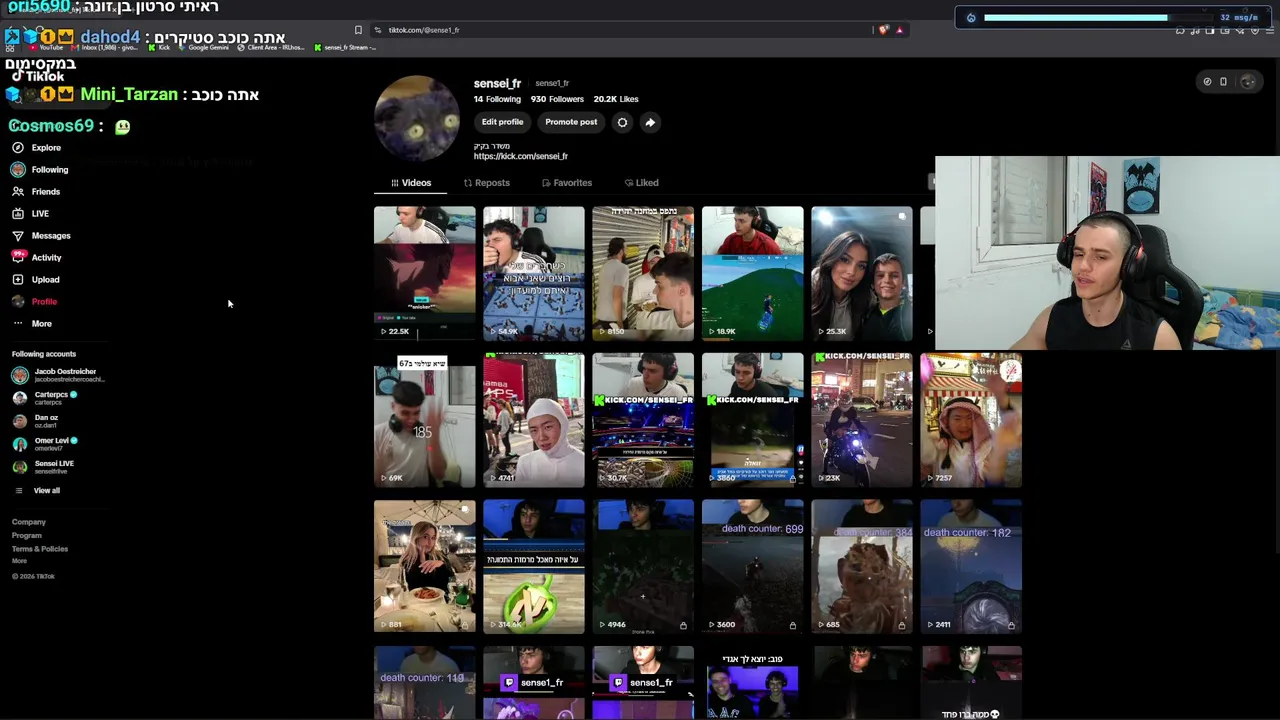
Task: Open the motorcycle video with 23K views
Action: click(x=862, y=420)
